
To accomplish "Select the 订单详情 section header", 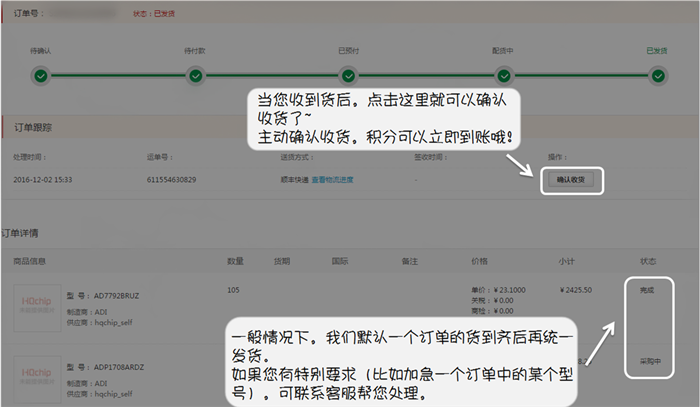I will (x=20, y=233).
